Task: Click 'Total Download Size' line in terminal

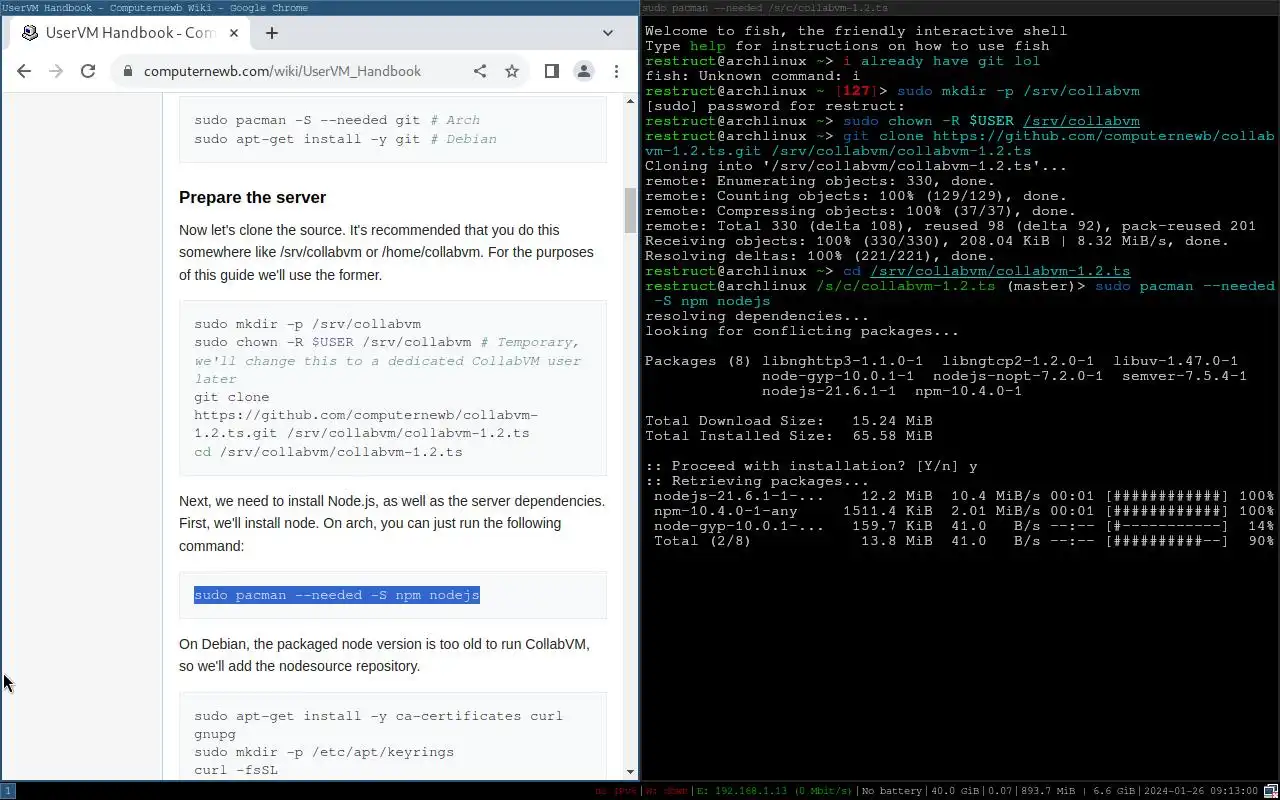Action: click(789, 421)
